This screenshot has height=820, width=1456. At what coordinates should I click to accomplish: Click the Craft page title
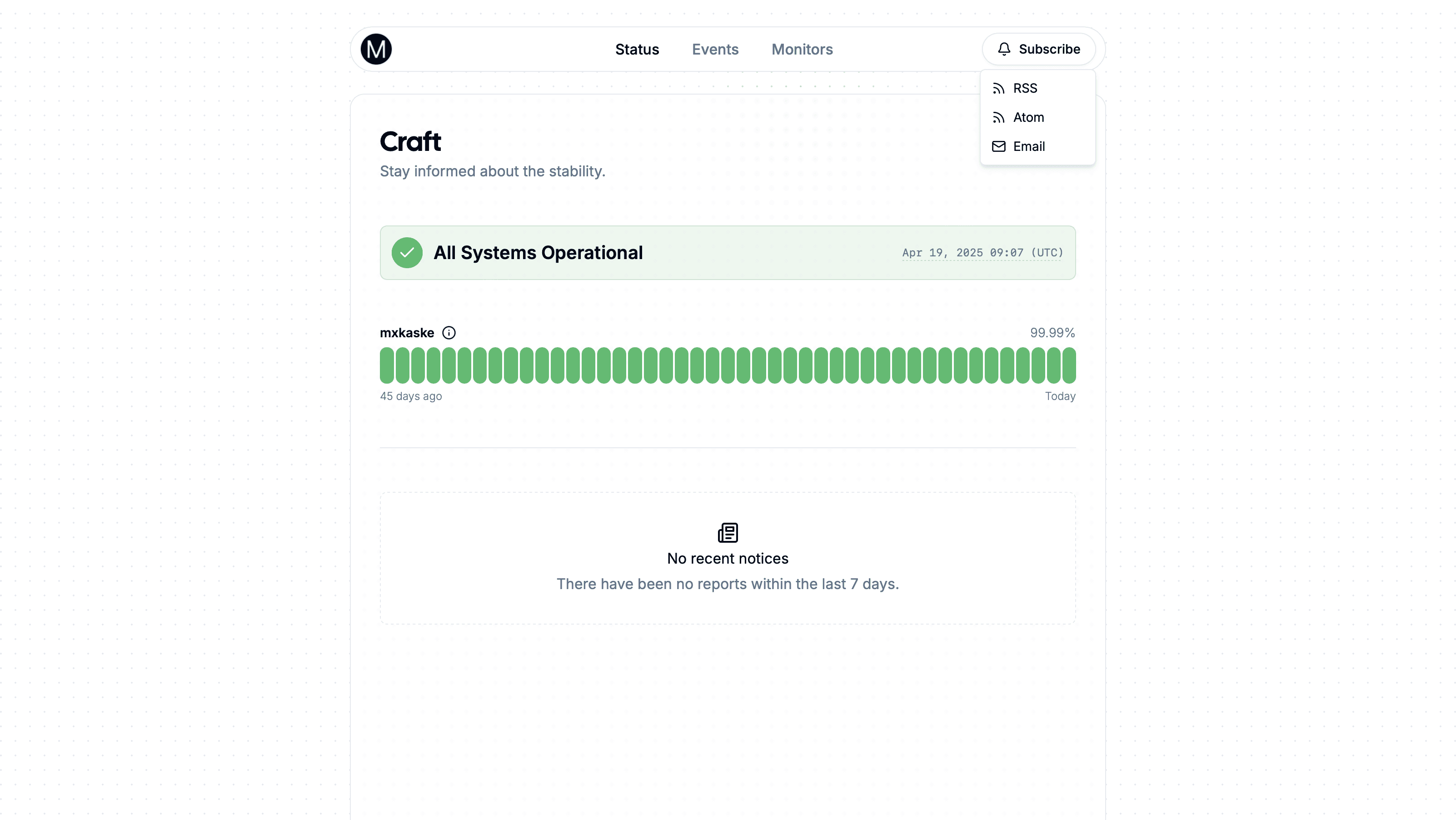point(410,141)
